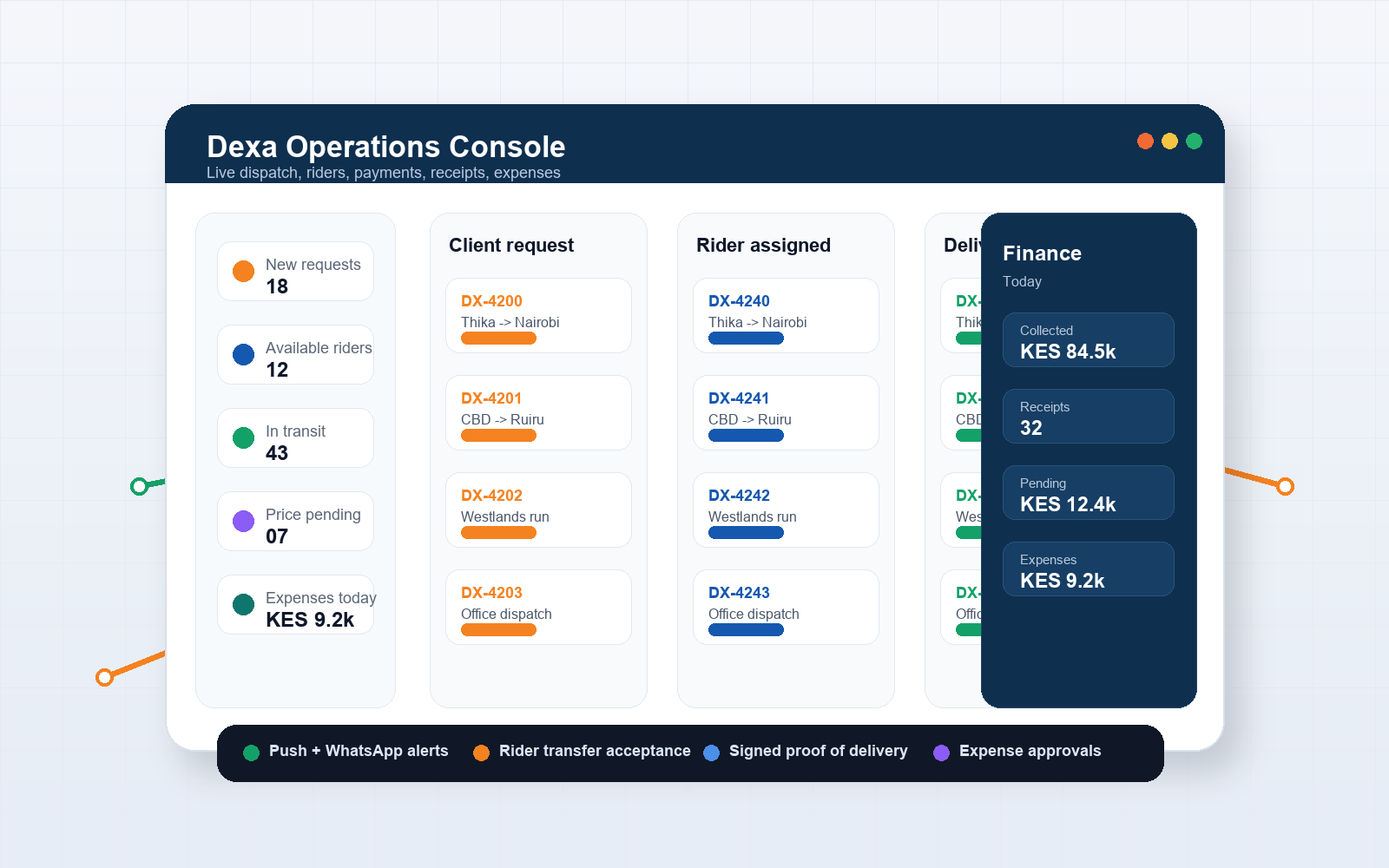Select request card DX-4201
This screenshot has height=868, width=1389.
tap(538, 412)
